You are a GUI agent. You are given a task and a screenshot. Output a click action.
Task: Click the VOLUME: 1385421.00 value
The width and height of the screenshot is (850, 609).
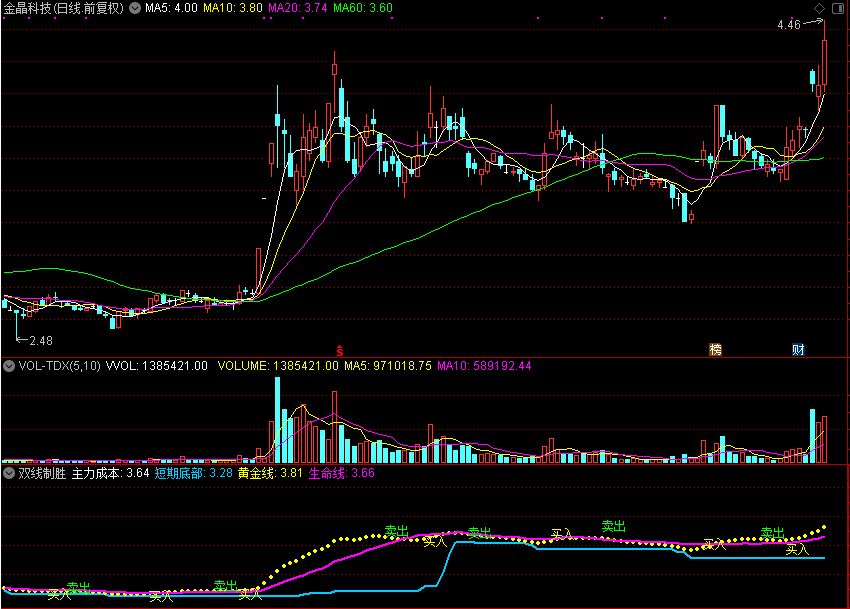coord(278,366)
